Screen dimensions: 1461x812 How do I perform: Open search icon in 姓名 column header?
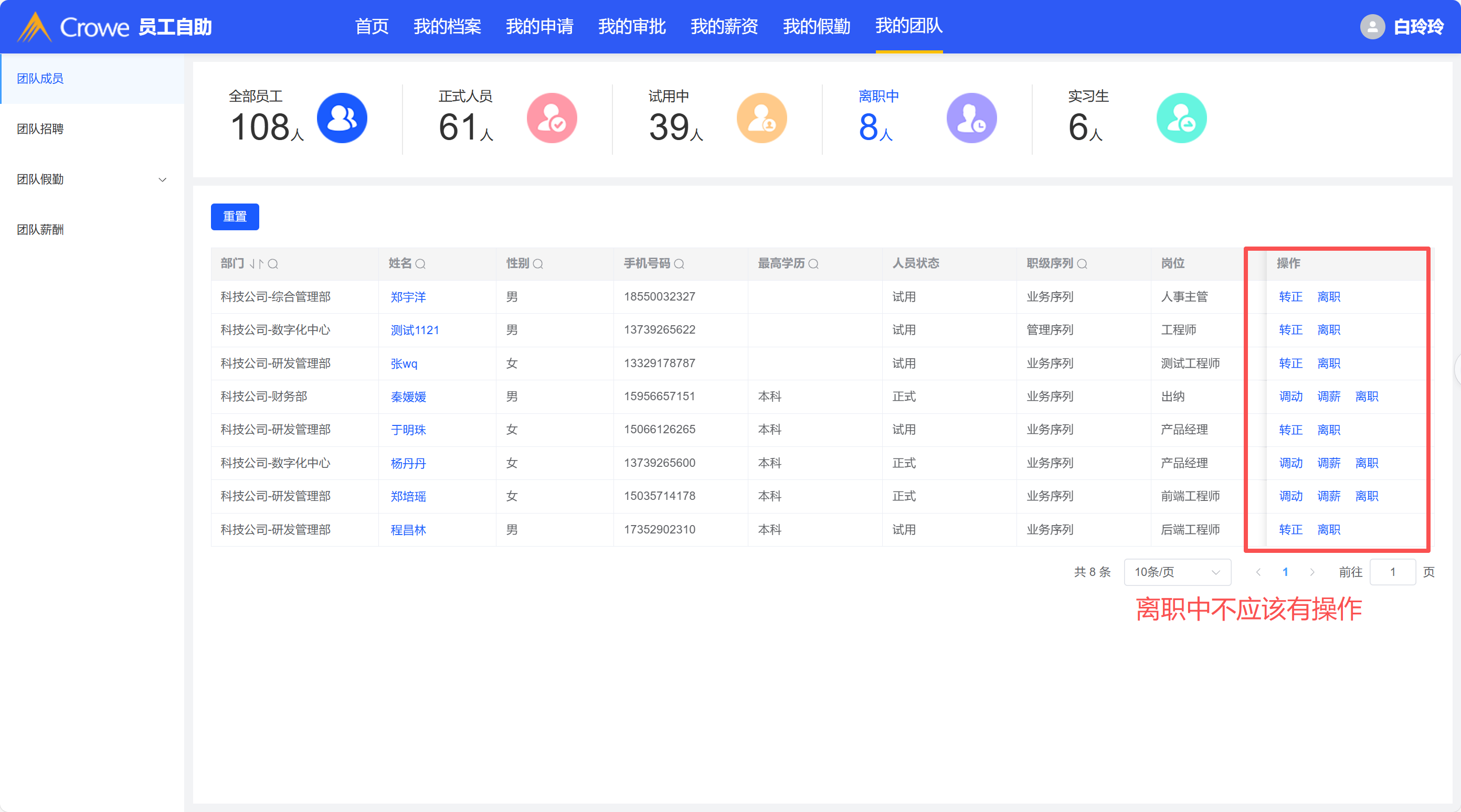pos(420,264)
